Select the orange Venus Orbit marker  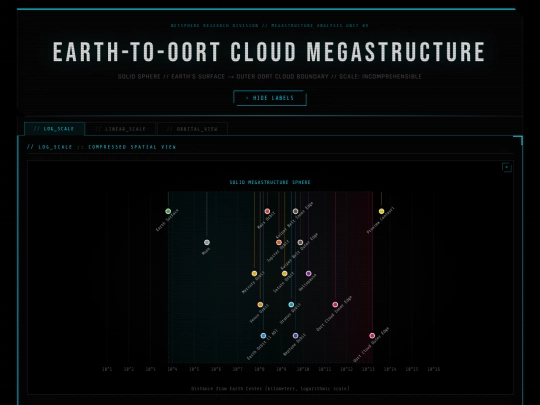(260, 304)
